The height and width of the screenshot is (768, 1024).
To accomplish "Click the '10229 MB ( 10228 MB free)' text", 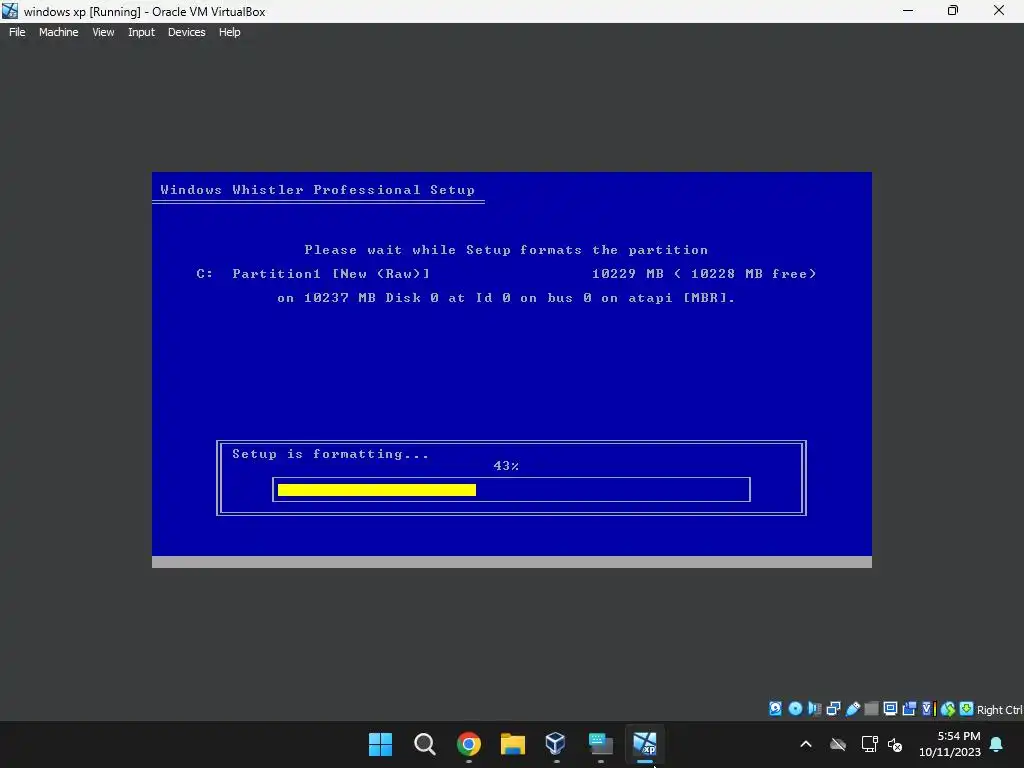I will (704, 274).
